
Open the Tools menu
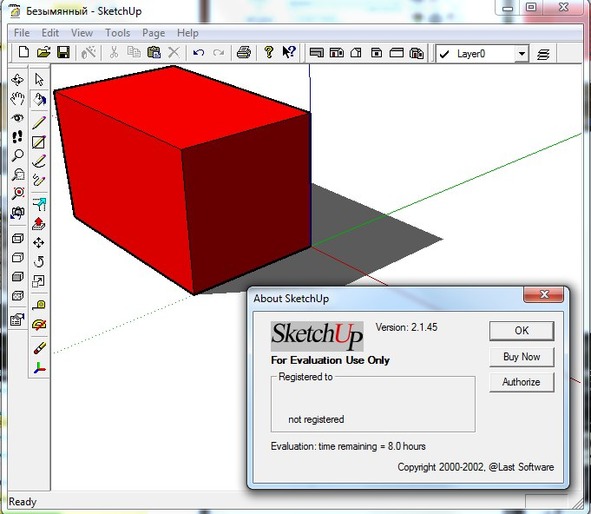tap(117, 33)
